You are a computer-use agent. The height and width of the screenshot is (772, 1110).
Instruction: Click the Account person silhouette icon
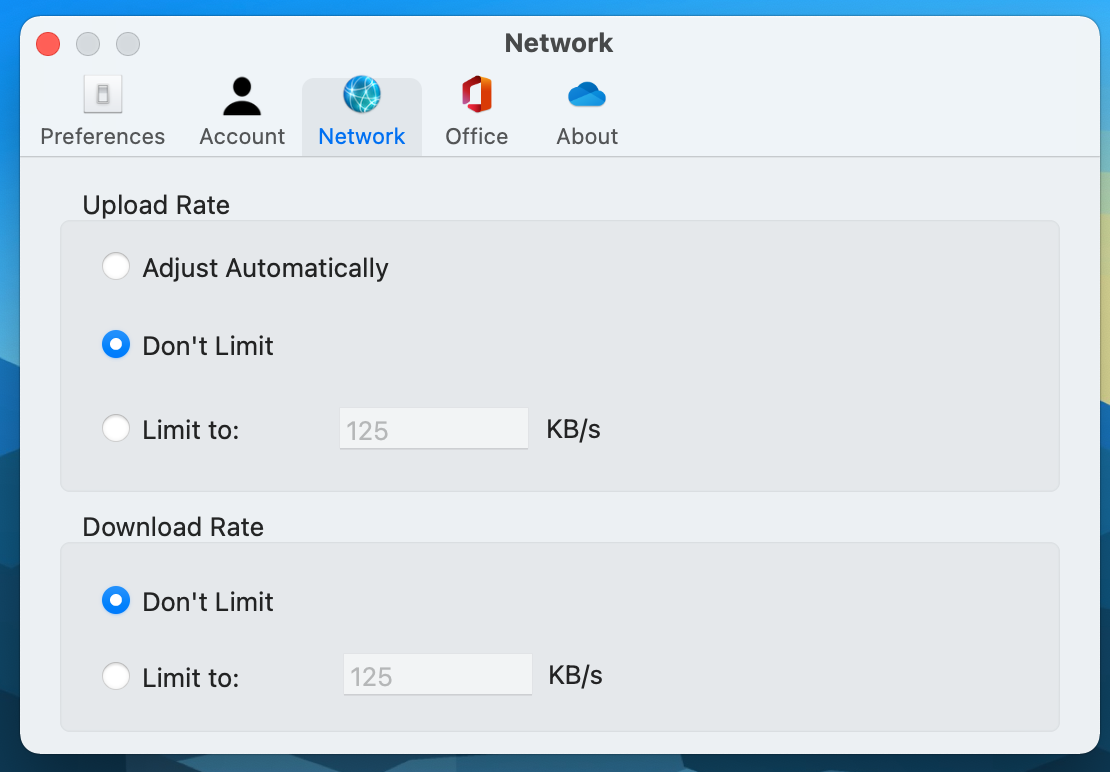(x=242, y=96)
